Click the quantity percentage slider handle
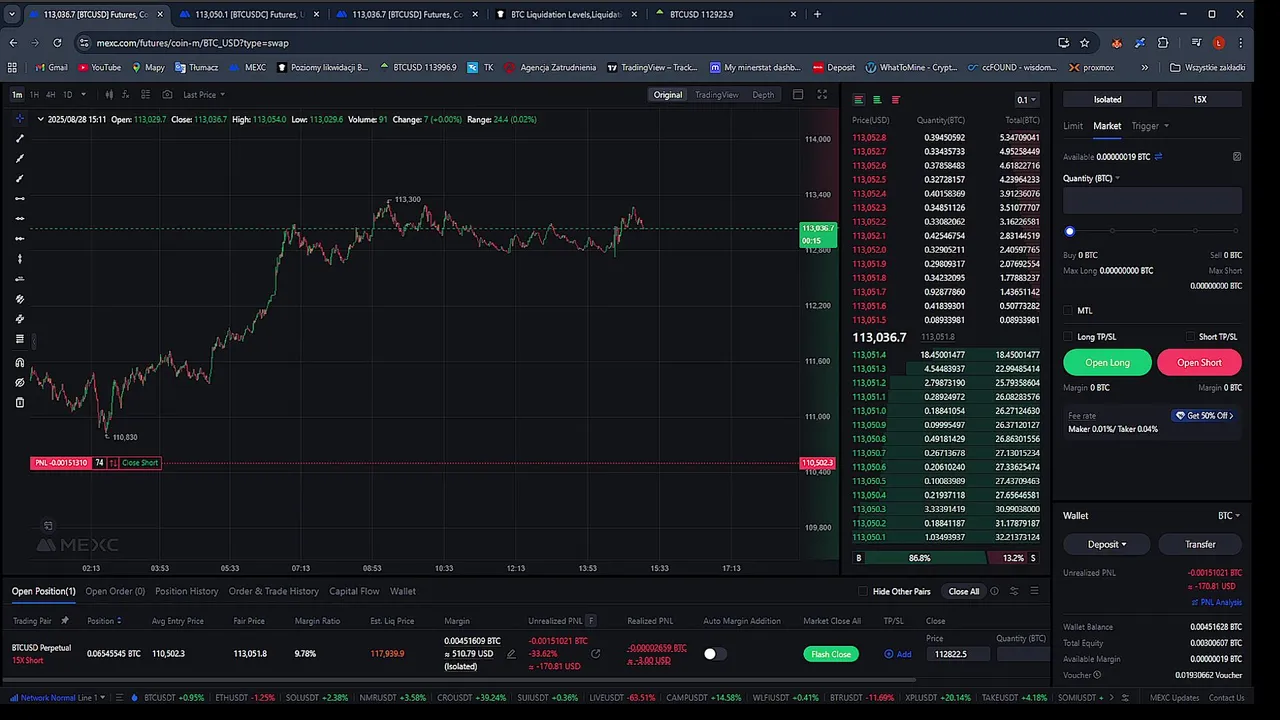 (1070, 232)
